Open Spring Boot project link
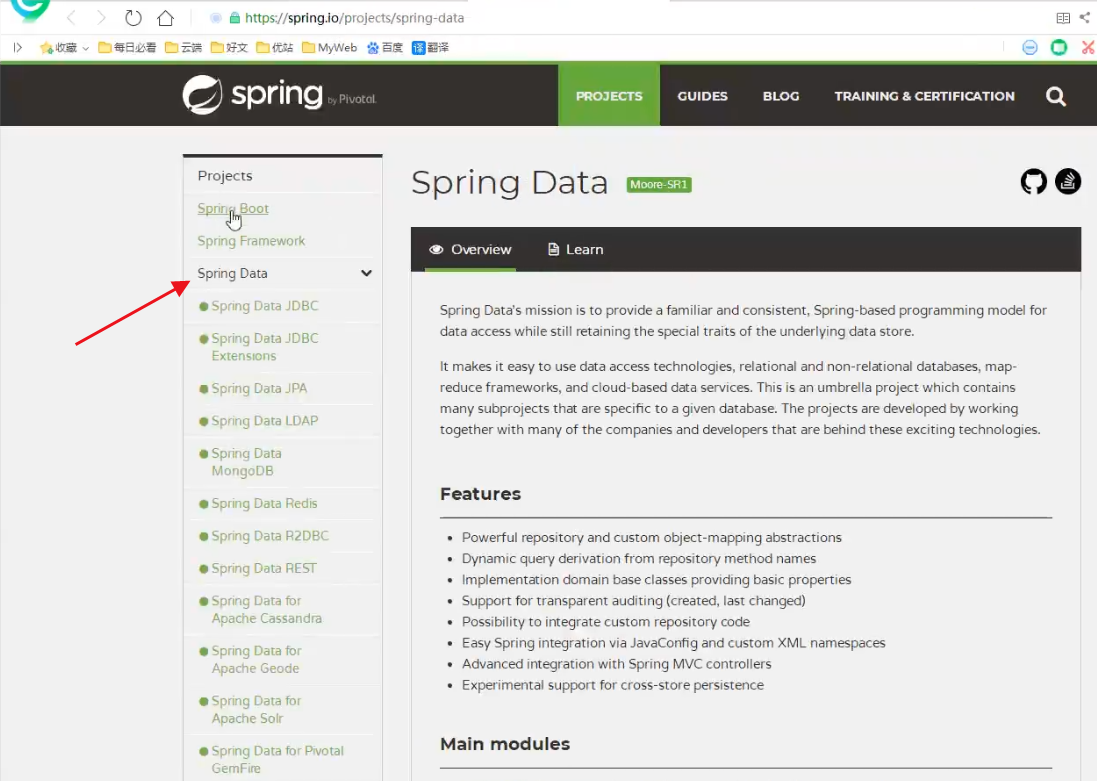This screenshot has height=781, width=1097. point(233,209)
